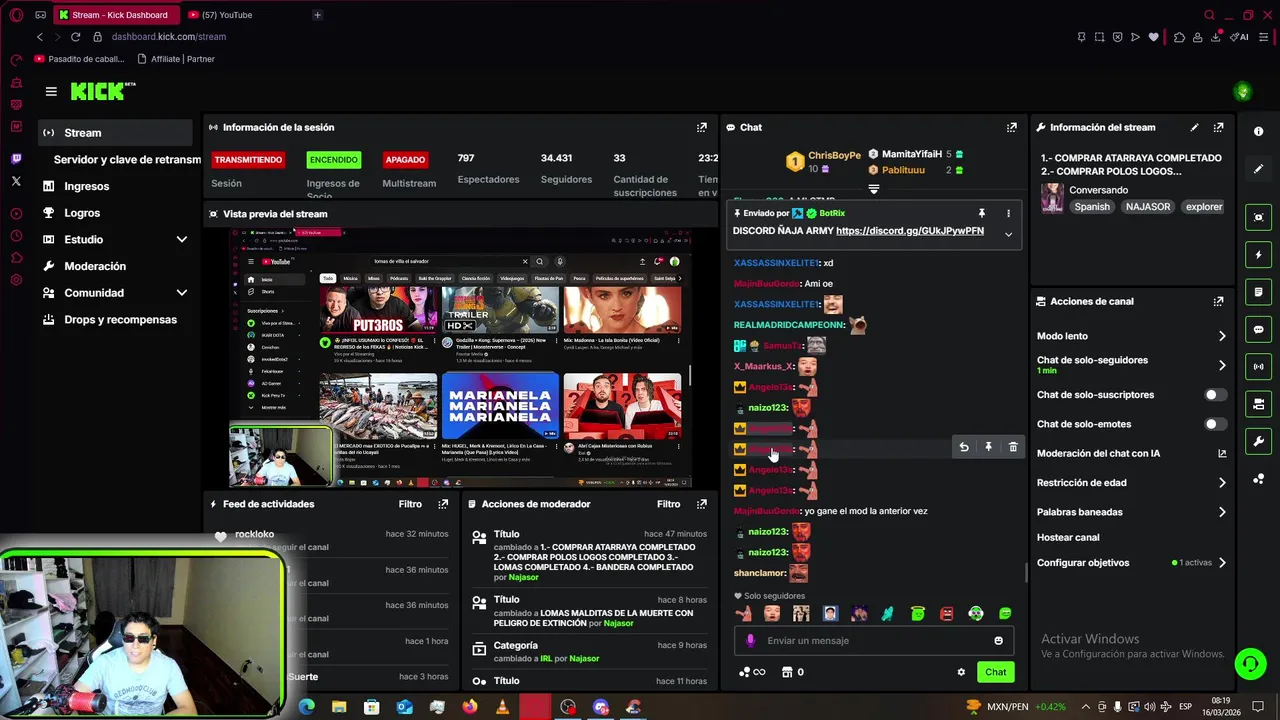
Task: Open Servidor y clave de retransmisión
Action: (127, 160)
